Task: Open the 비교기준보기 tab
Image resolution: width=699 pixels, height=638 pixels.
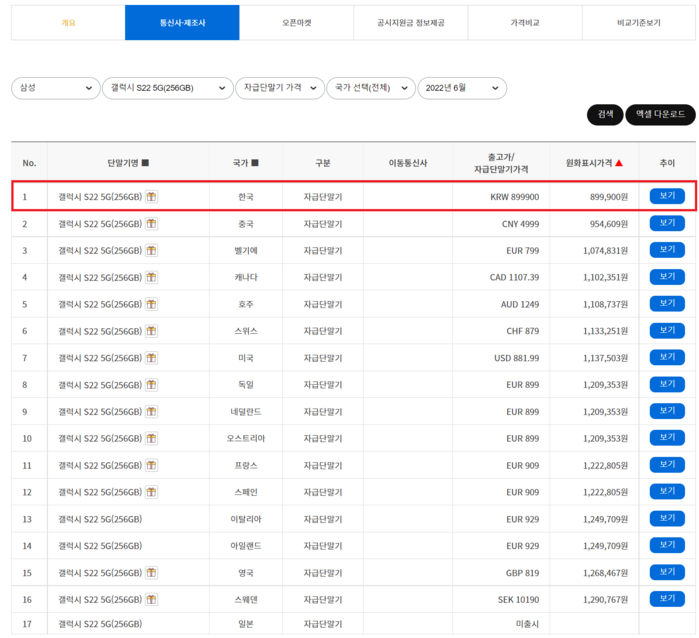Action: [639, 23]
